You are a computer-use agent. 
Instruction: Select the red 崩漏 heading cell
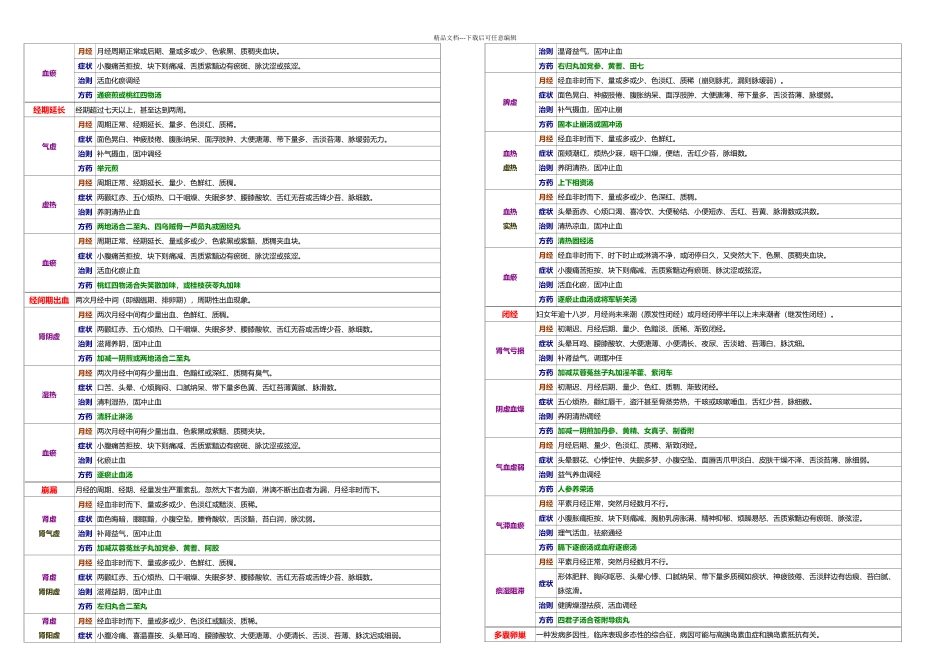pyautogui.click(x=48, y=490)
